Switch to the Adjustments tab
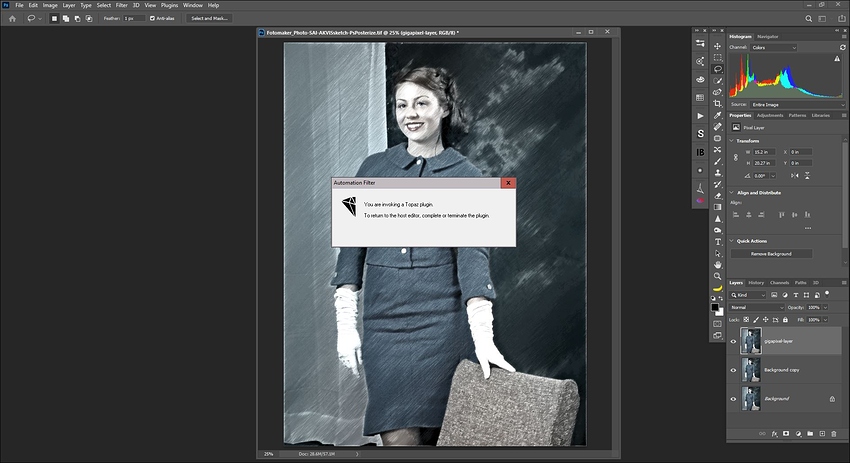Screen dimensions: 850x463 pos(770,115)
